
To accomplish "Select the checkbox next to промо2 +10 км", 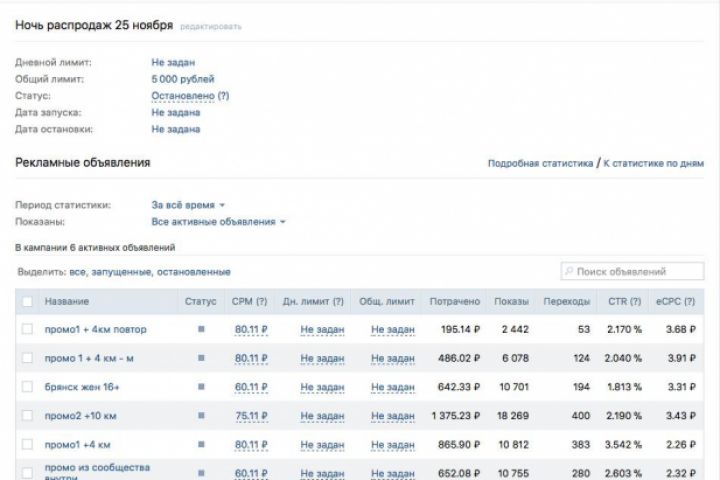I will tap(28, 416).
